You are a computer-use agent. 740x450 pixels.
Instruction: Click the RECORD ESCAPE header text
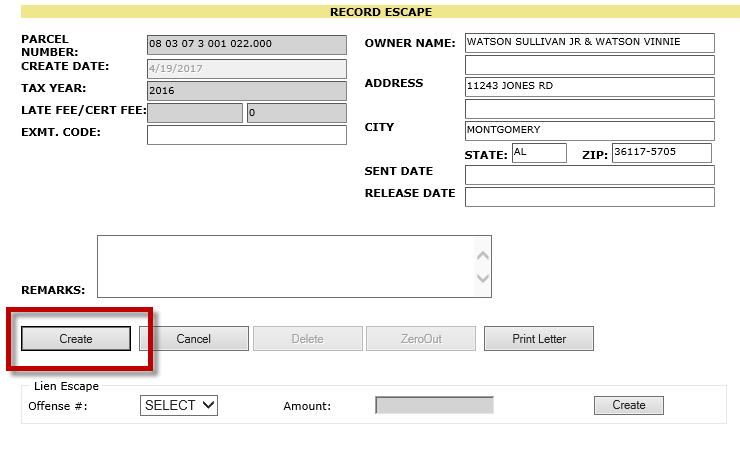coord(381,12)
